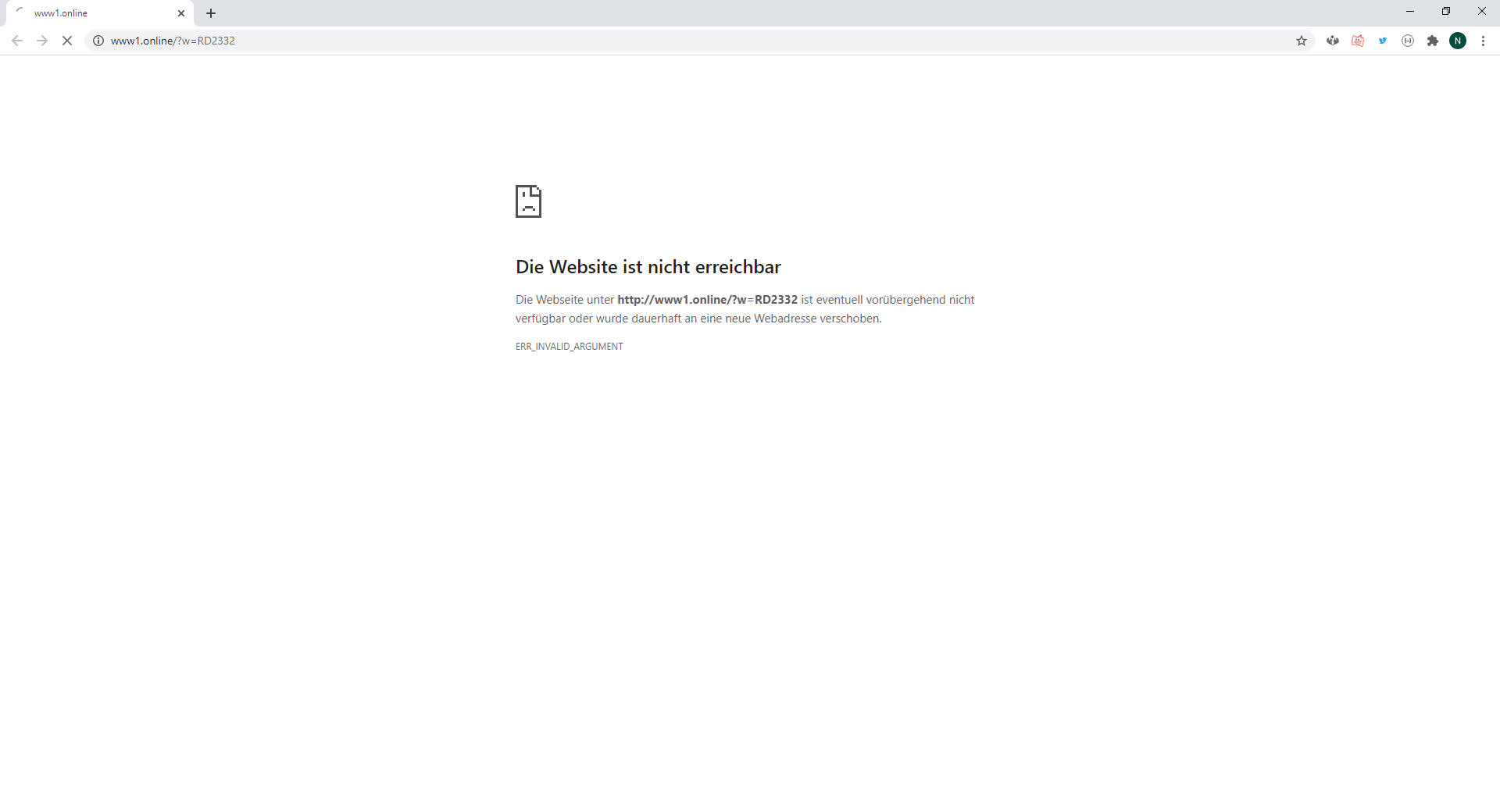This screenshot has width=1500, height=812.
Task: Open the blue Twitter bird extension
Action: pos(1383,41)
